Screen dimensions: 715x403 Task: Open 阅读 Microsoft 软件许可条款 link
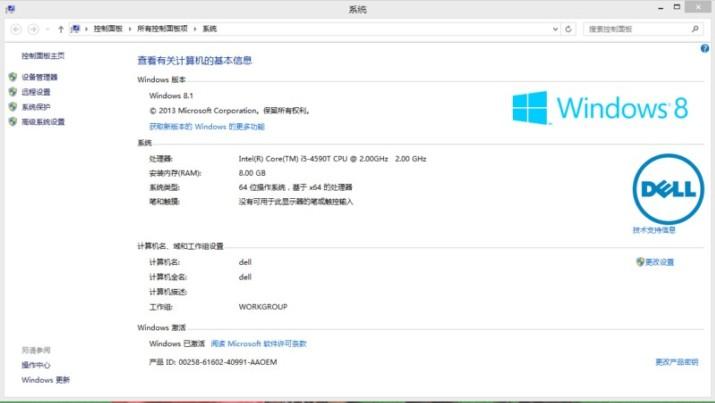coord(259,344)
